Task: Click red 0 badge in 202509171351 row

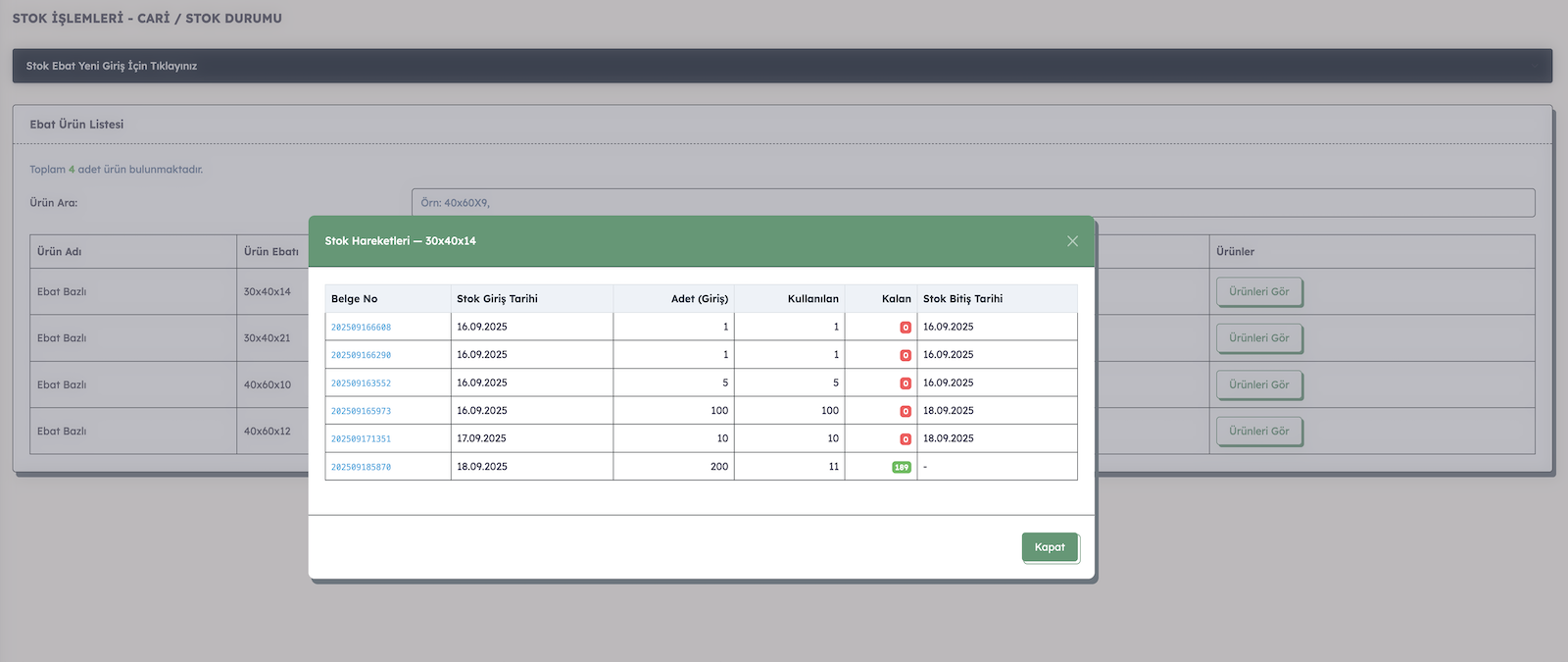Action: coord(906,439)
